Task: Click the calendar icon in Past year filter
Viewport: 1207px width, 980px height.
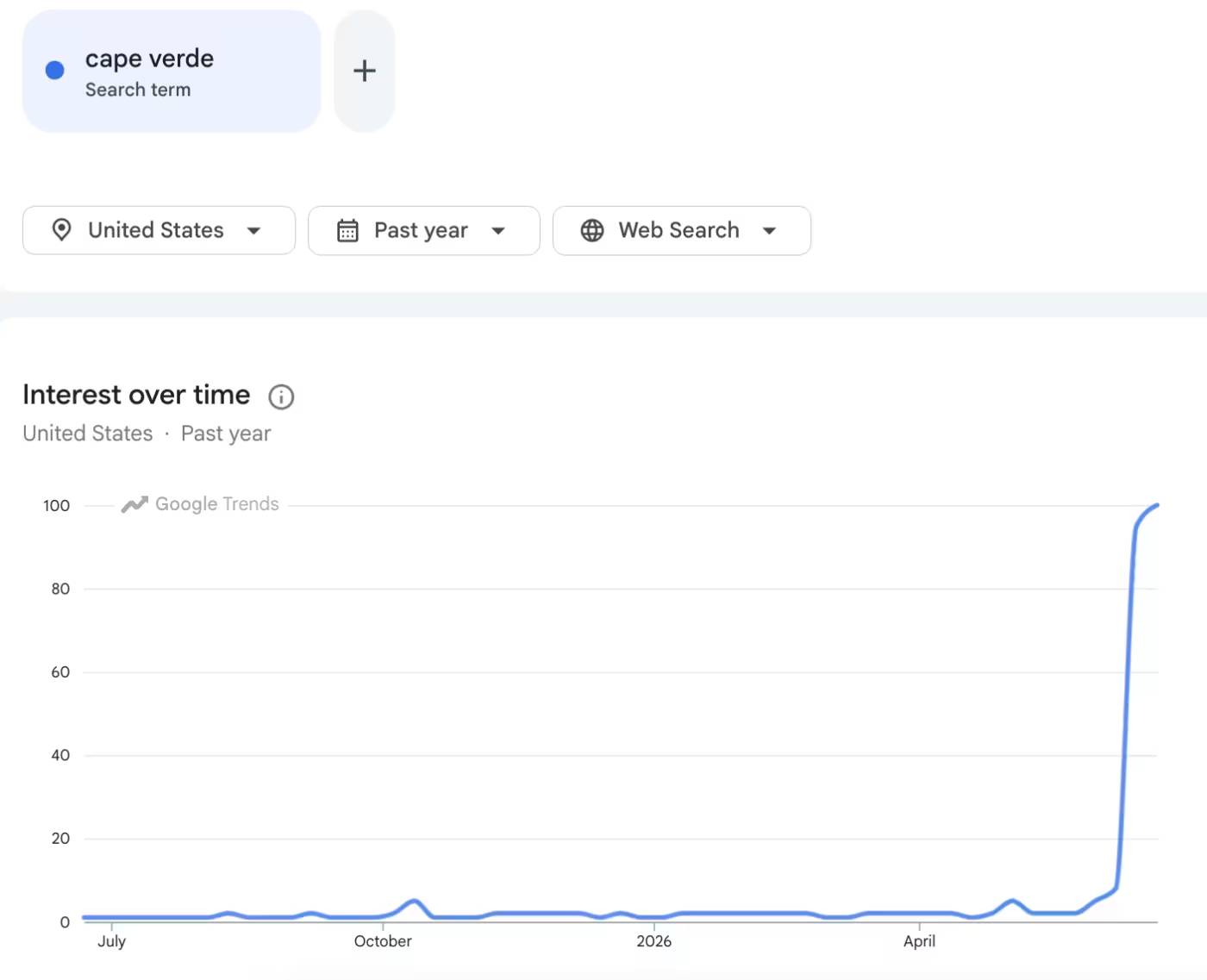Action: [347, 230]
